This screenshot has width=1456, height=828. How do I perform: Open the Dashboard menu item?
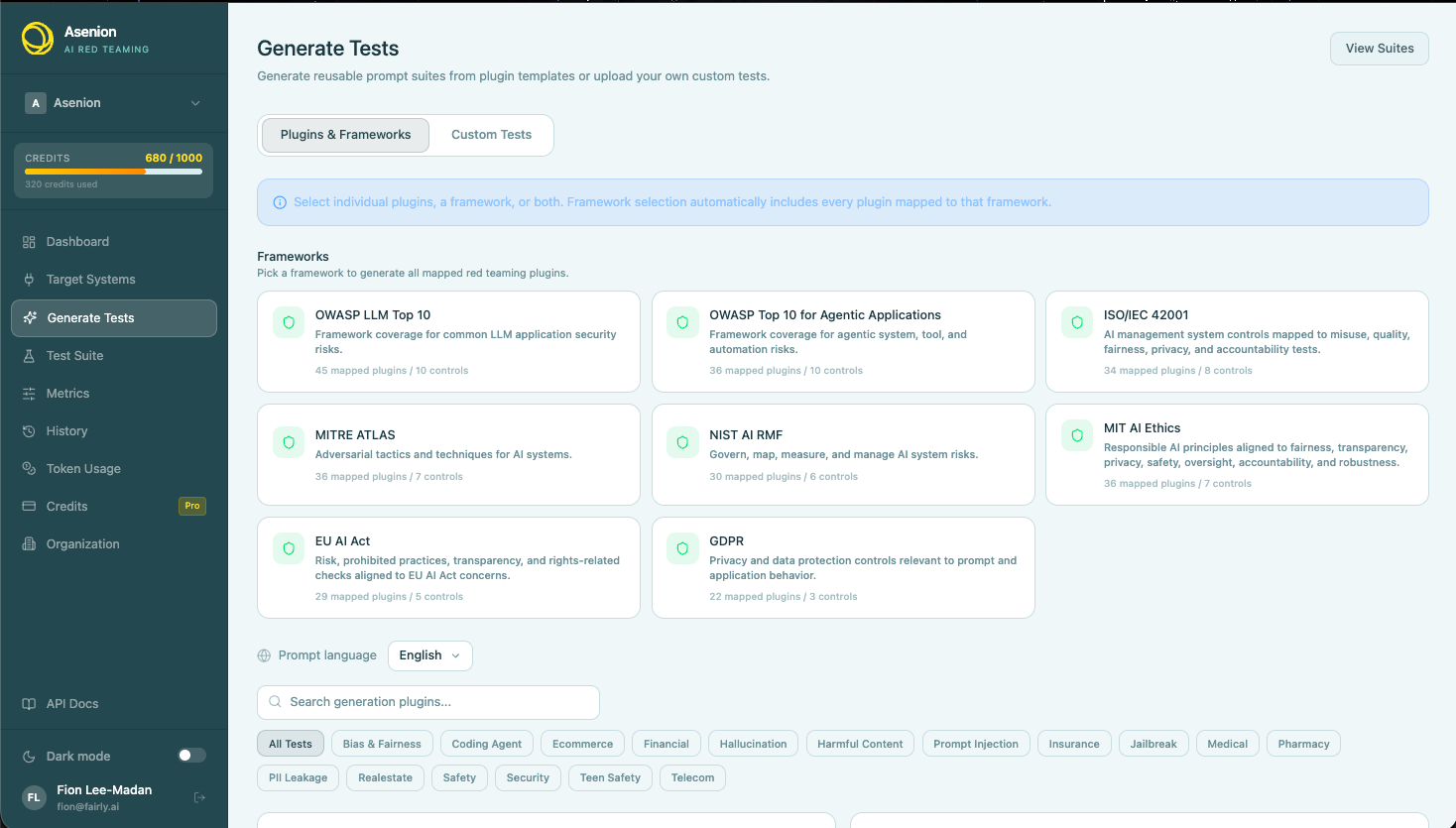tap(114, 242)
